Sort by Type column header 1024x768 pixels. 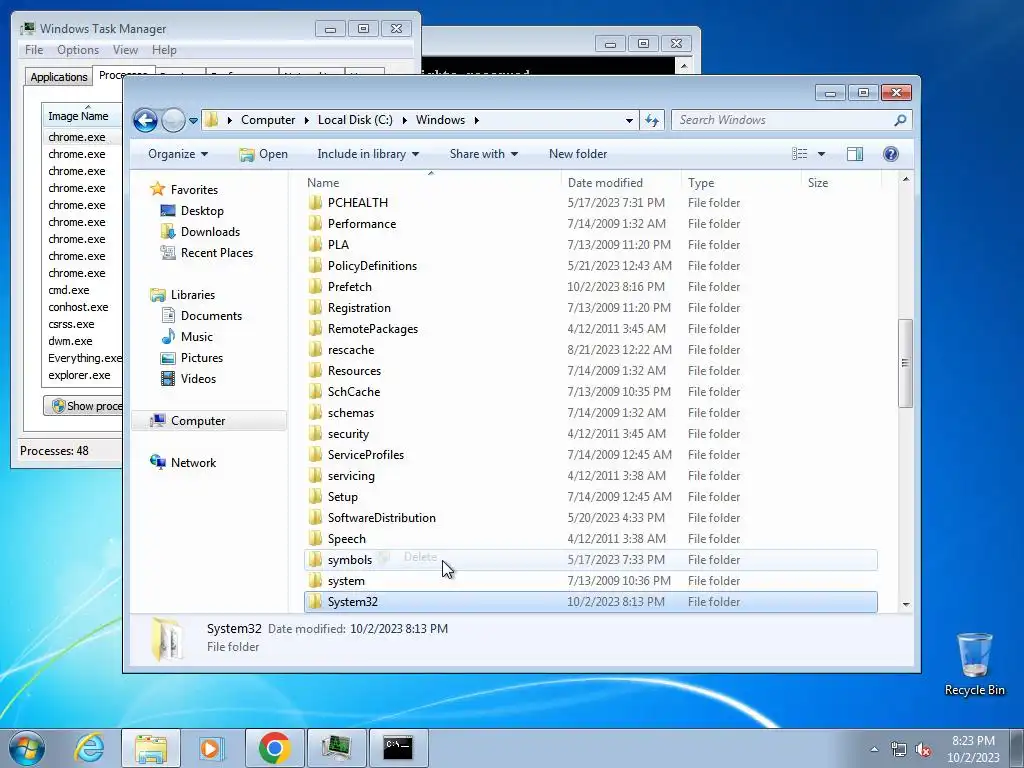pyautogui.click(x=741, y=183)
